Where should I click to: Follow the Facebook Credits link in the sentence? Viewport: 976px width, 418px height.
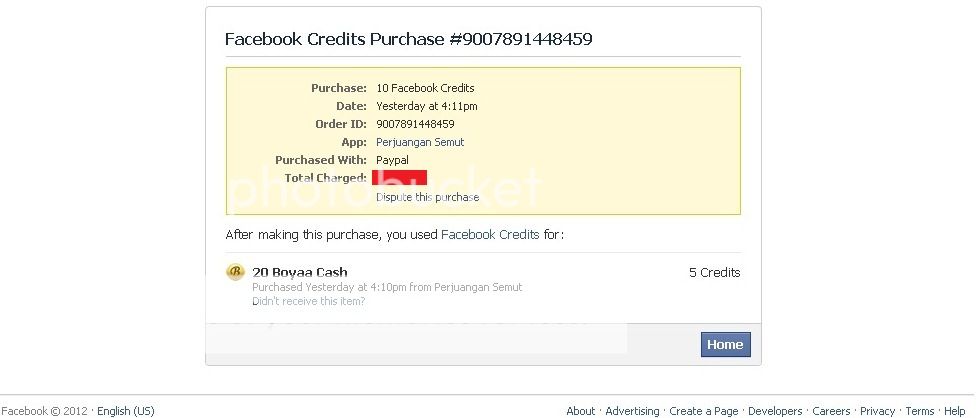[490, 235]
